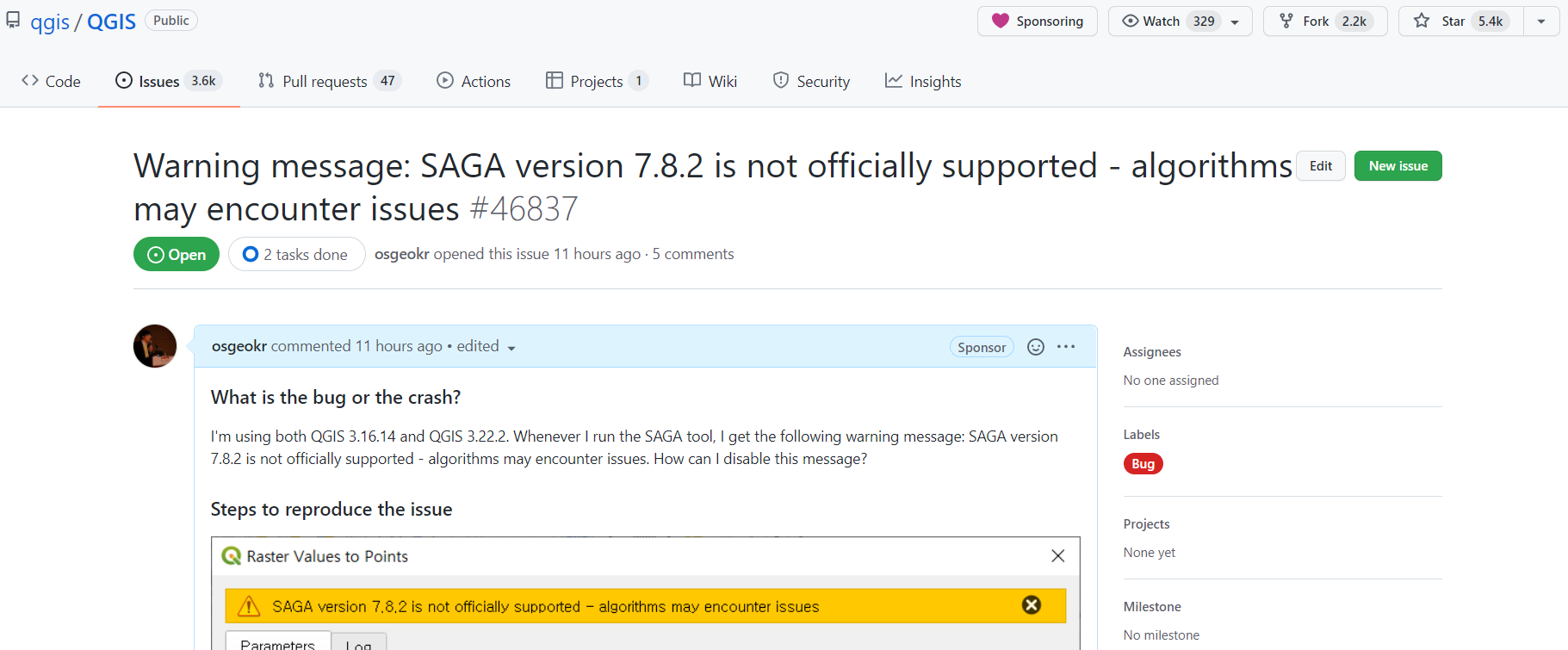Open osgeokr profile in issue header
This screenshot has width=1568, height=650.
point(401,254)
